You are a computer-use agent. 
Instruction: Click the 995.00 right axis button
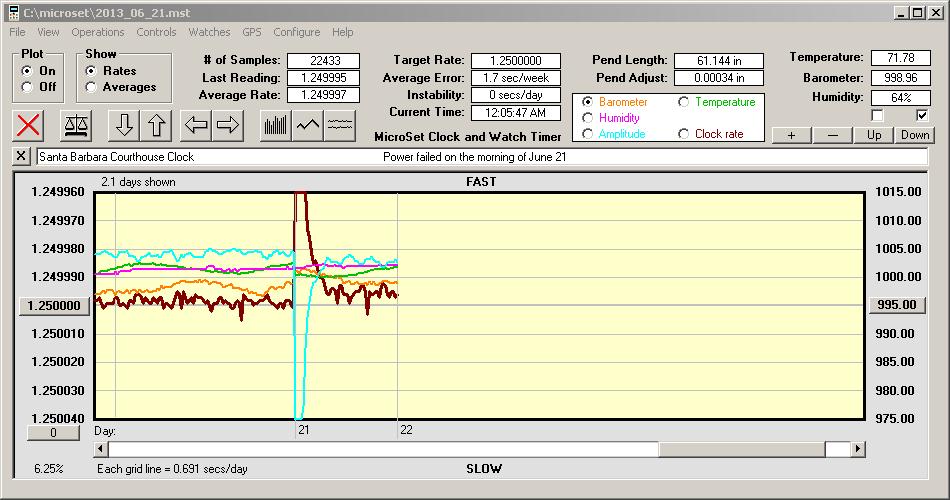(897, 305)
